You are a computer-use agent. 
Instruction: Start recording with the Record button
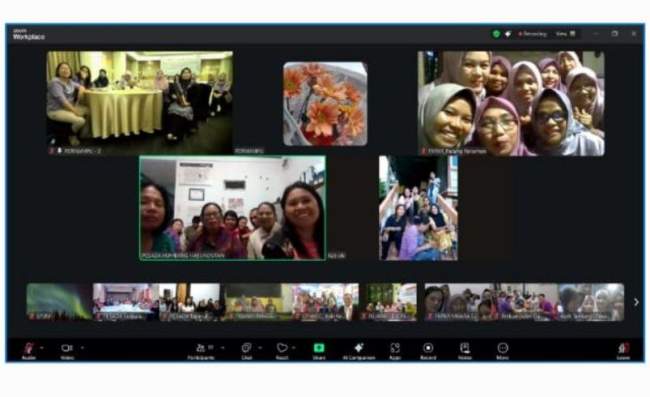428,350
